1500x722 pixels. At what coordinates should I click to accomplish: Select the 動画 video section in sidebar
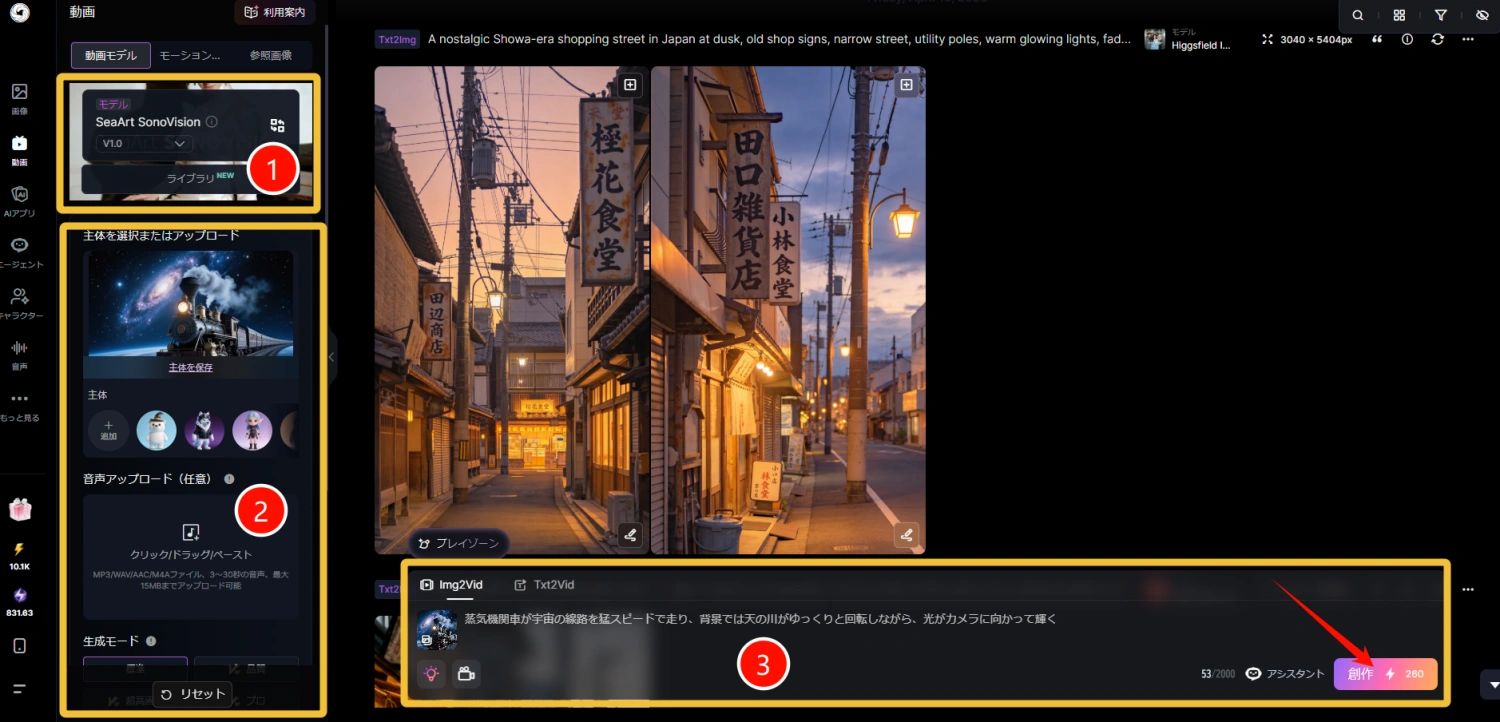tap(19, 149)
